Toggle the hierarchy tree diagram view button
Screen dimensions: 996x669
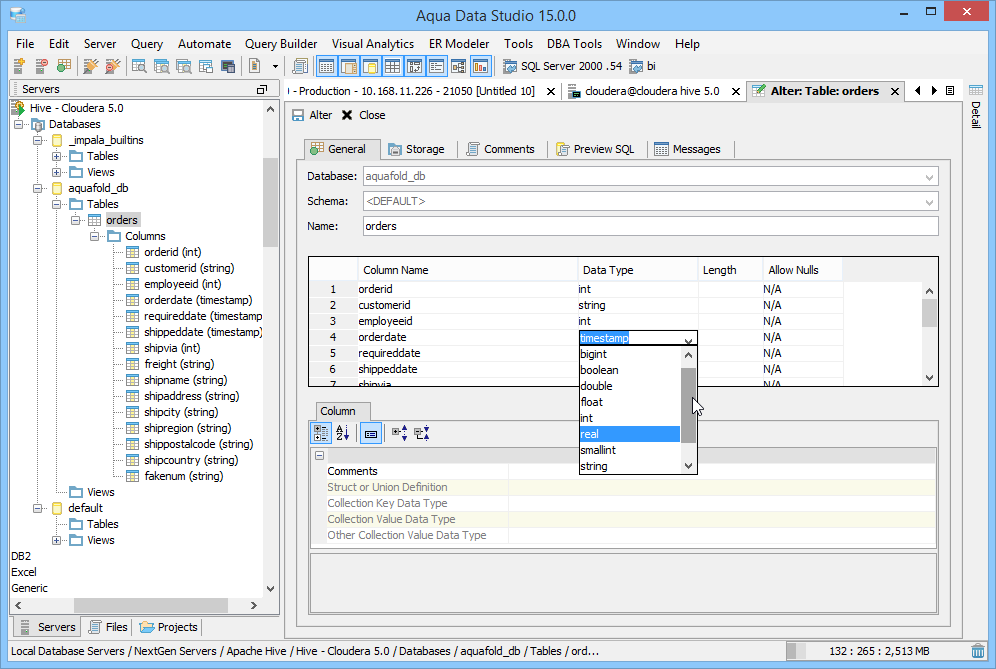pyautogui.click(x=459, y=66)
